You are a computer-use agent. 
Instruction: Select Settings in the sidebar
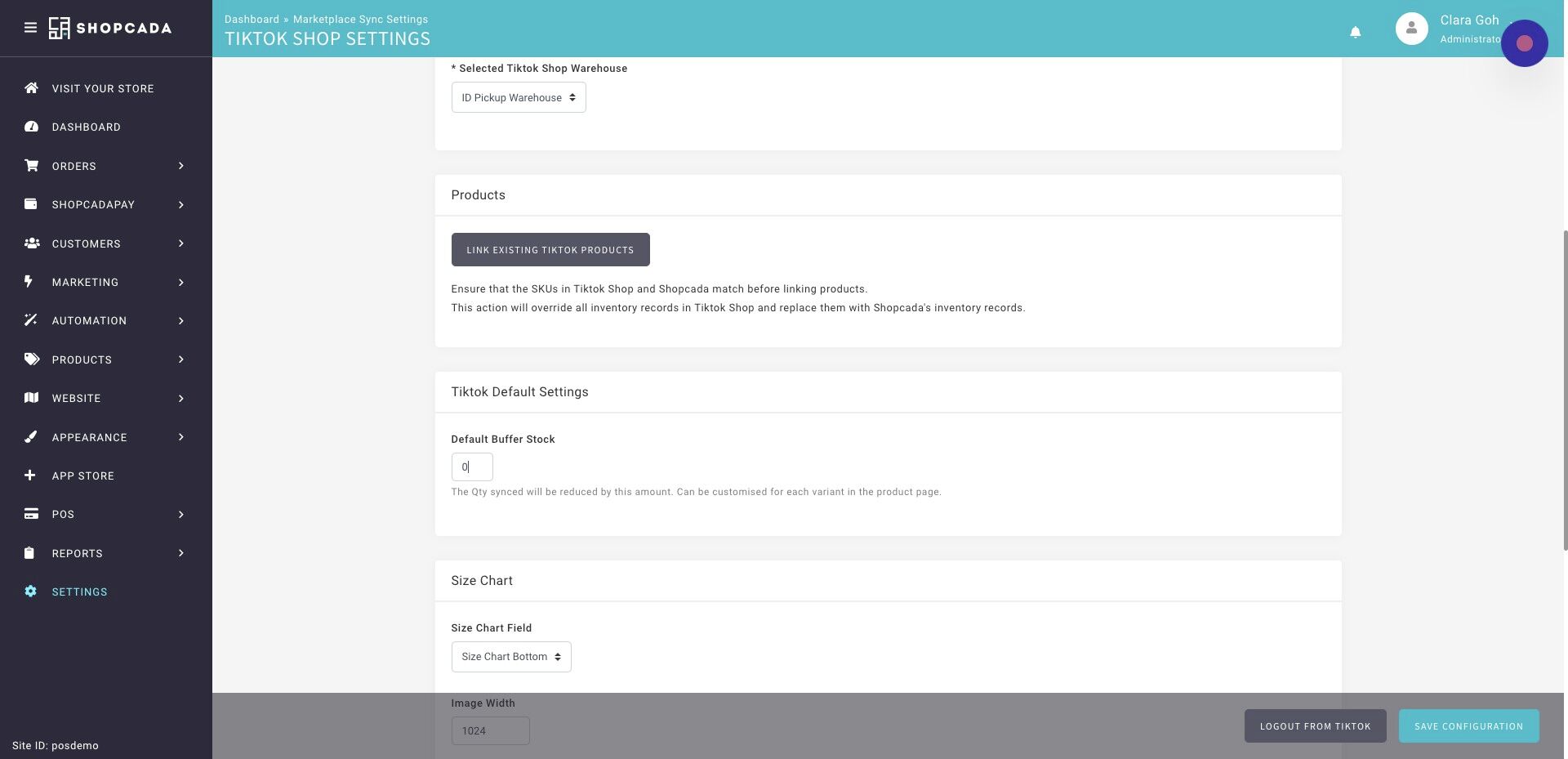click(79, 592)
